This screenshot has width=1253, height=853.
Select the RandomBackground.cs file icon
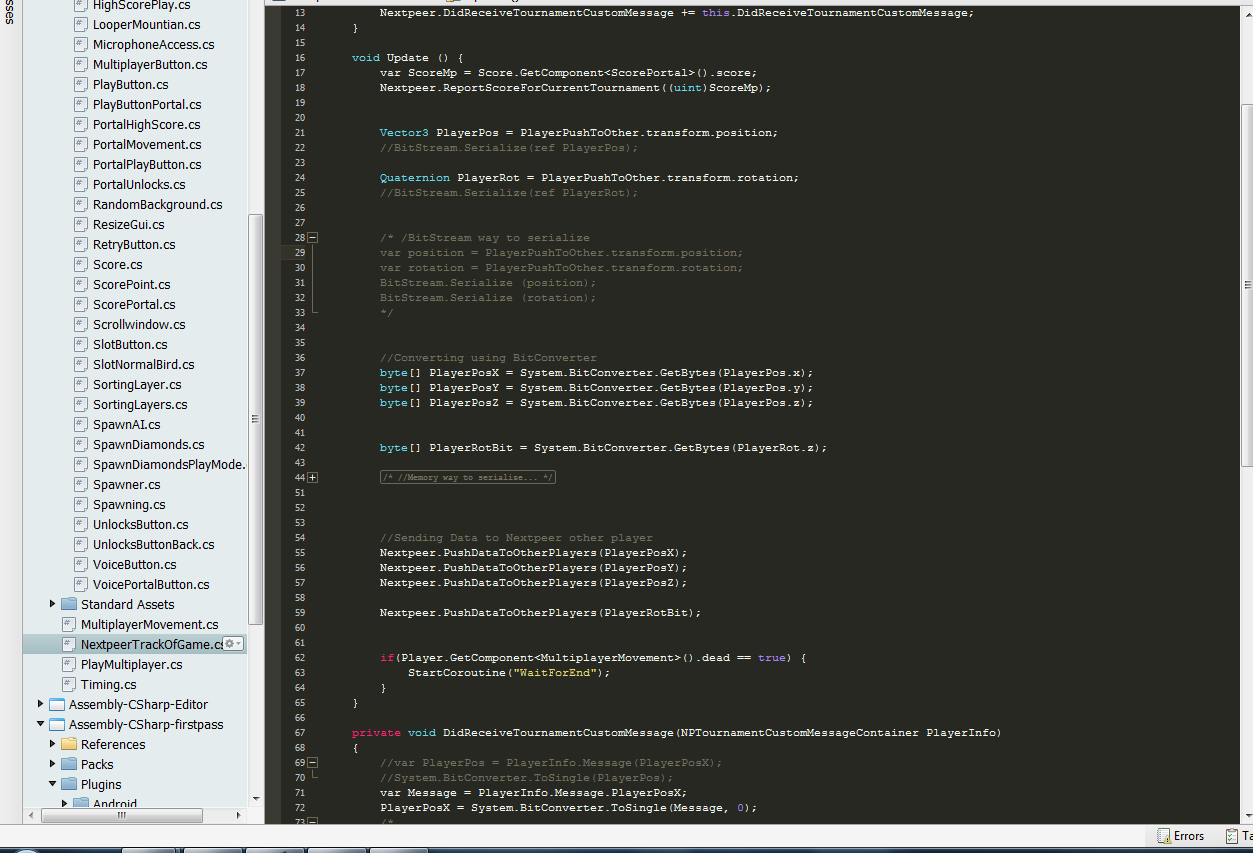pos(81,205)
